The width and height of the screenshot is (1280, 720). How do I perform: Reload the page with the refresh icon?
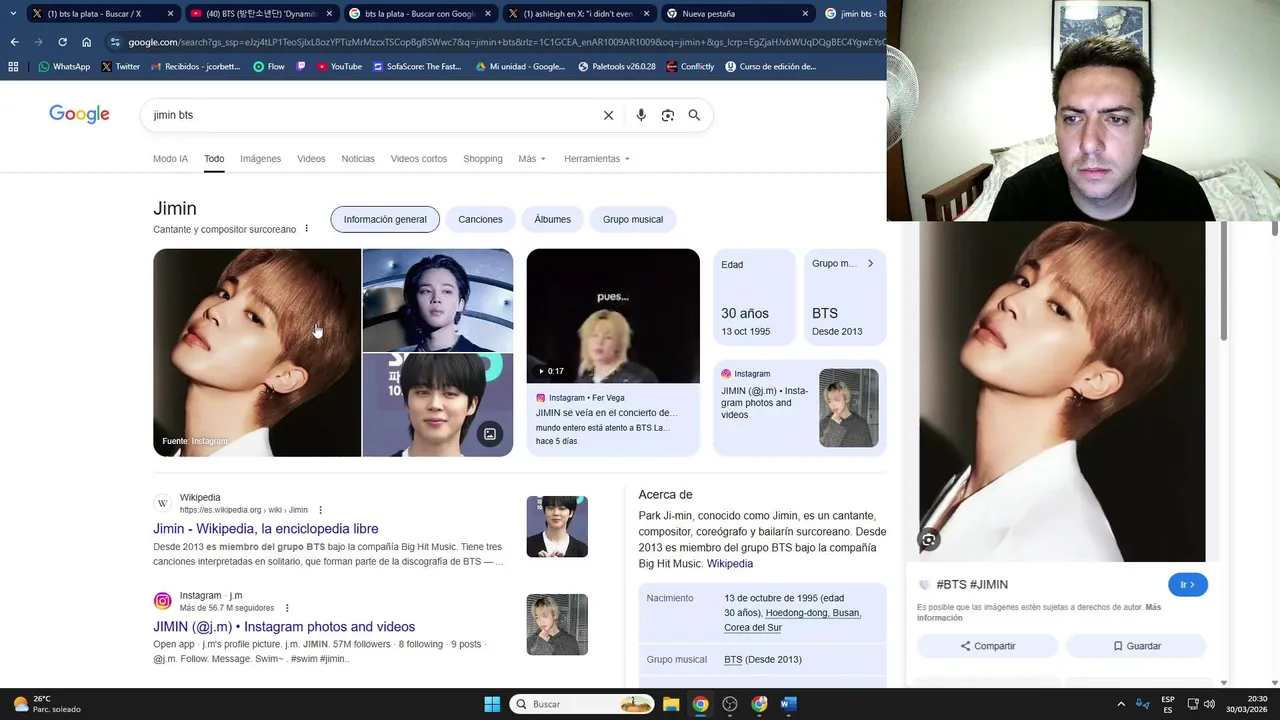coord(62,42)
